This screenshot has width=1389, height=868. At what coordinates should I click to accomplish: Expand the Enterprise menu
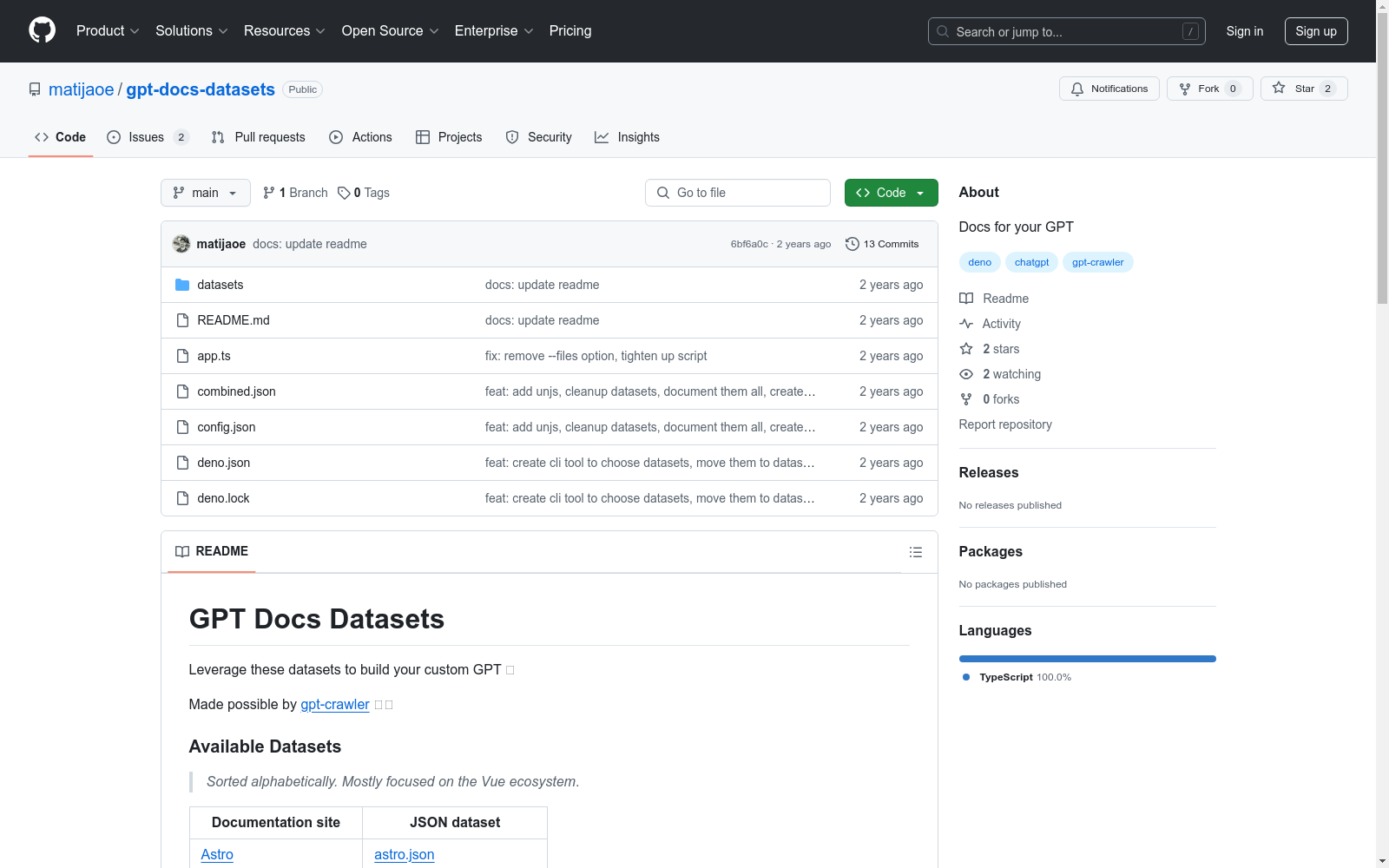tap(494, 30)
